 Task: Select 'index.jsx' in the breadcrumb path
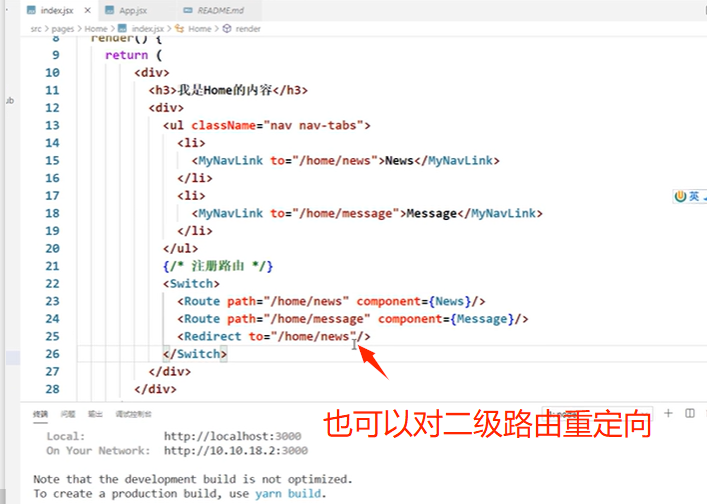coord(147,29)
